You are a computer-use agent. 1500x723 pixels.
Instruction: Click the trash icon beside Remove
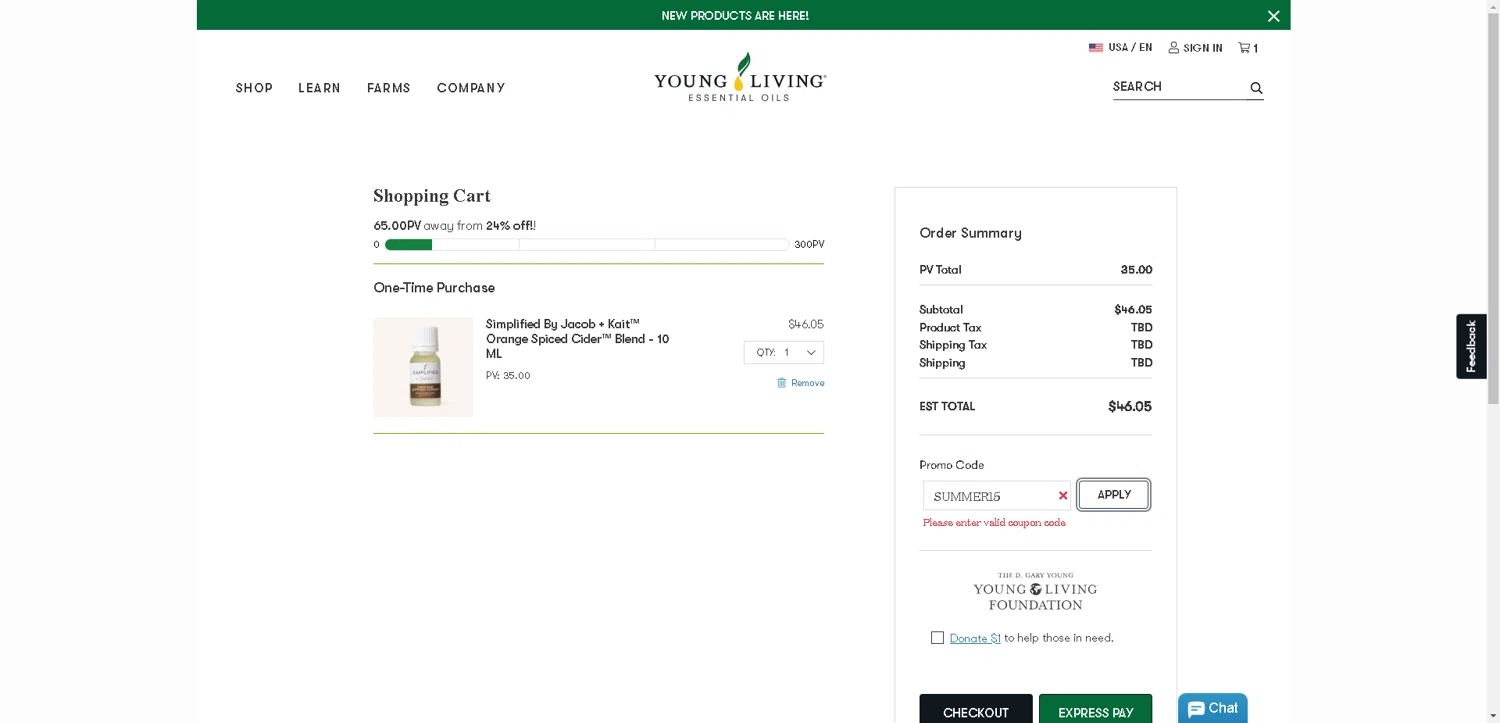coord(782,383)
